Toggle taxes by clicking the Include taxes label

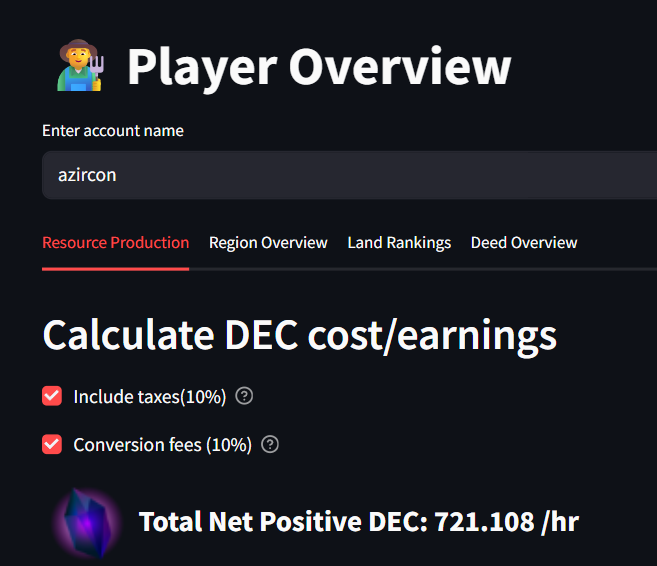point(150,396)
